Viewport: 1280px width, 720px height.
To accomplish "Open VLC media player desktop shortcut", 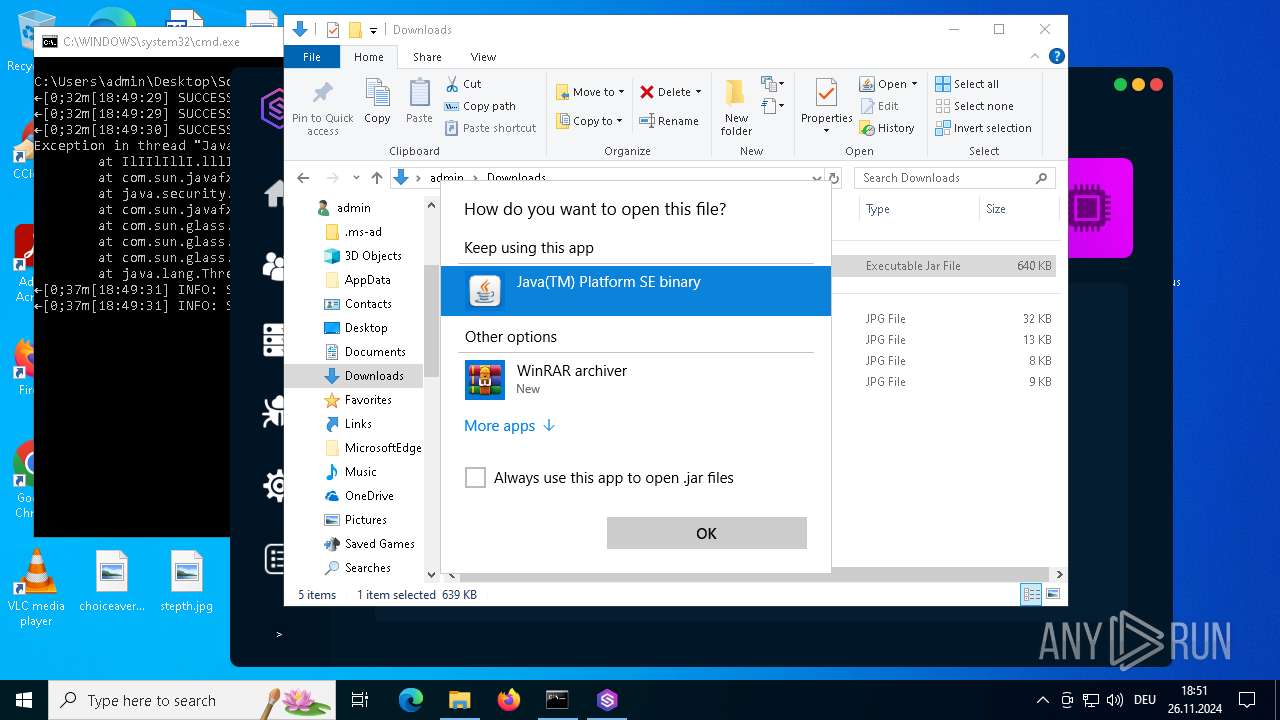I will pos(36,588).
